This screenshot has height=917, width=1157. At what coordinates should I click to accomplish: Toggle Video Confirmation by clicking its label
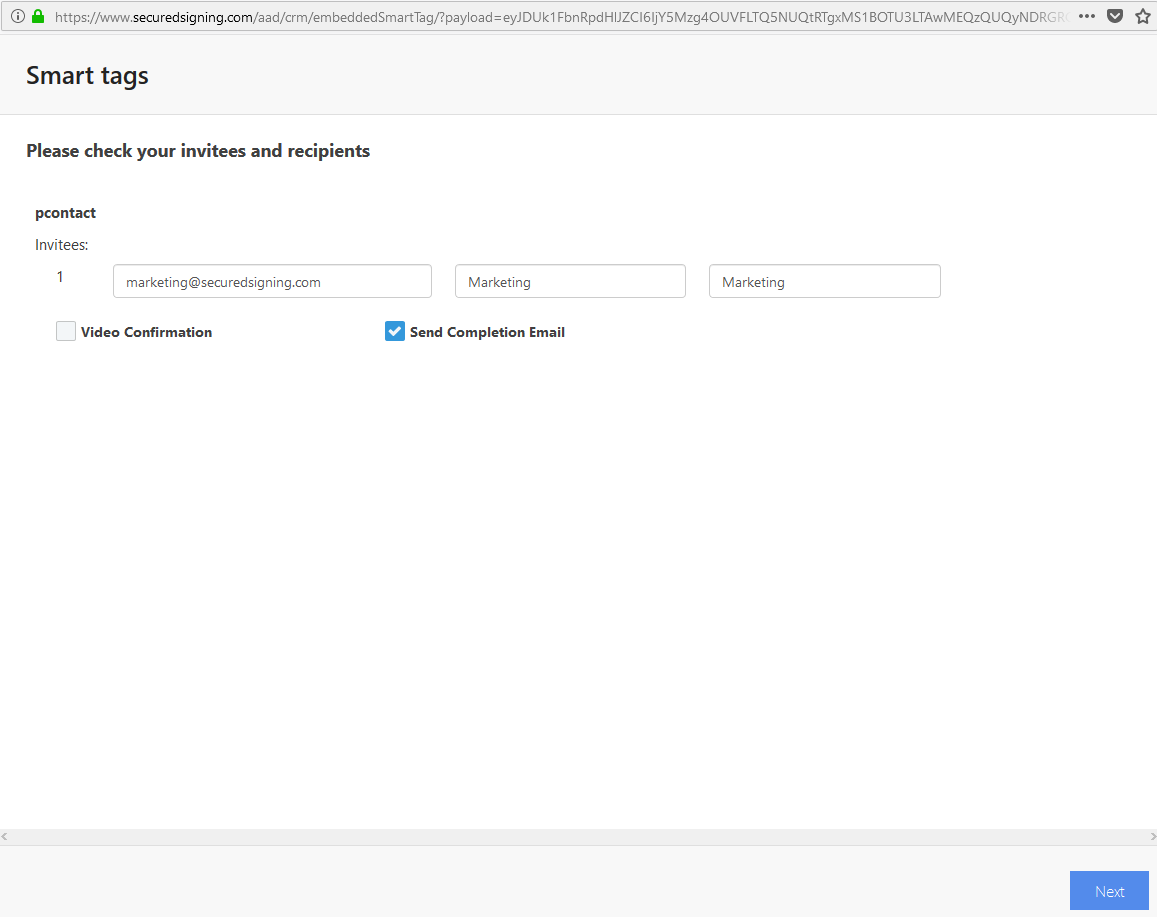(146, 331)
